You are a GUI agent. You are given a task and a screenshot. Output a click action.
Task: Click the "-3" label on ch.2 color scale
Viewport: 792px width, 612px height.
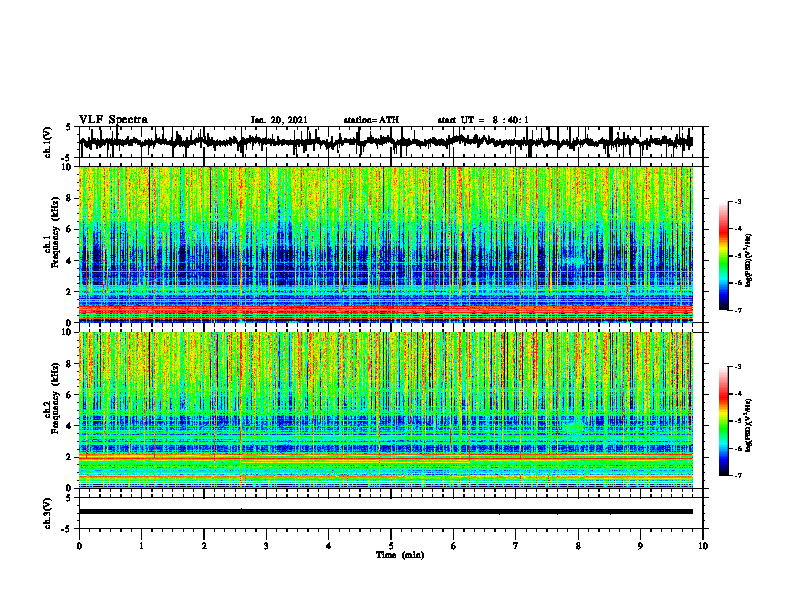pos(737,367)
